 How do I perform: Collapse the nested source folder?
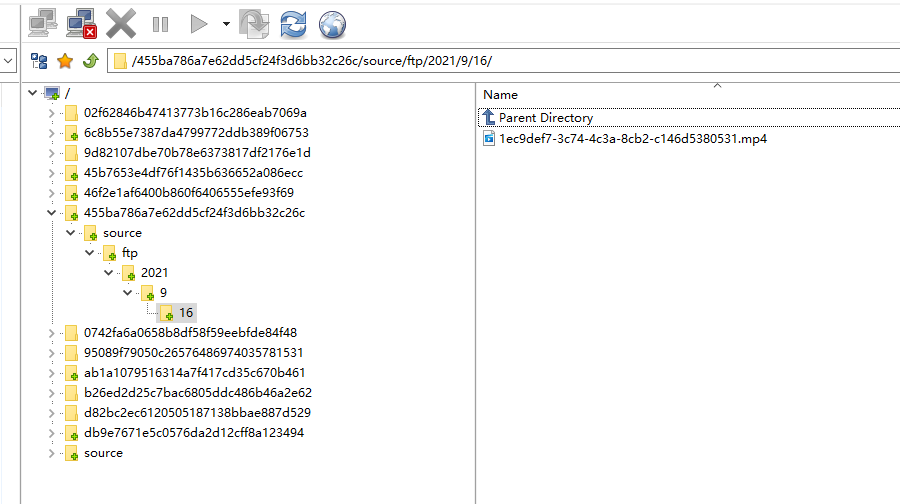(x=70, y=233)
